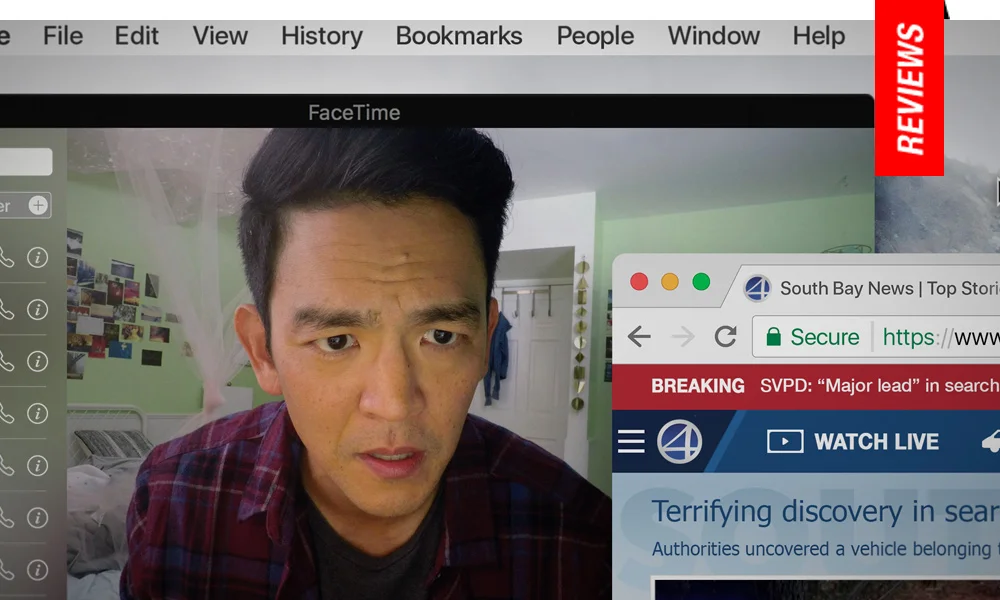Select the Channel 4 station logo

pos(681,441)
